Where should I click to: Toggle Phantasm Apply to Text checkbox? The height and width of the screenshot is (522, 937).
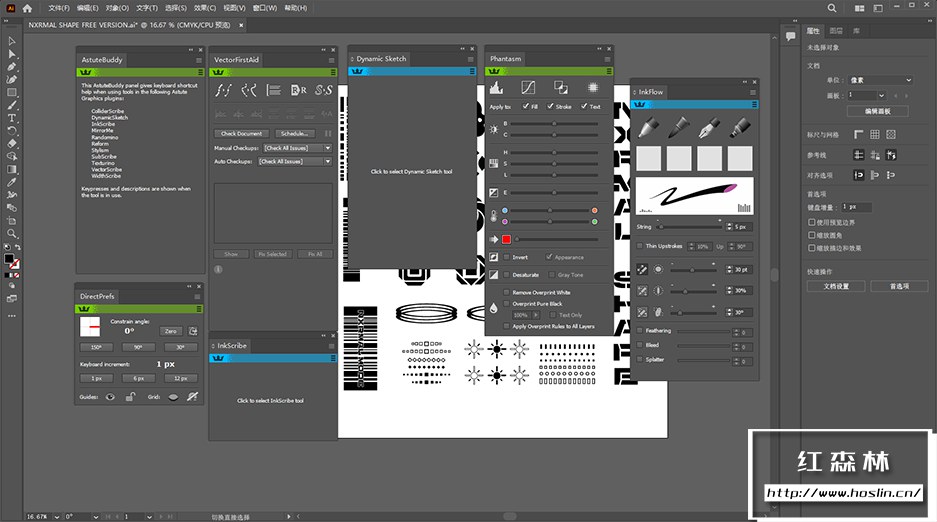coord(584,106)
